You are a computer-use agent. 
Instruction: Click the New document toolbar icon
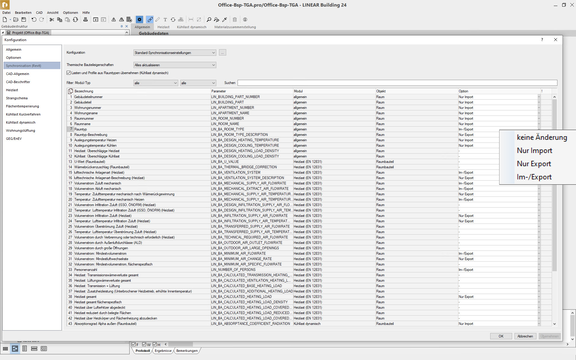tap(5, 19)
